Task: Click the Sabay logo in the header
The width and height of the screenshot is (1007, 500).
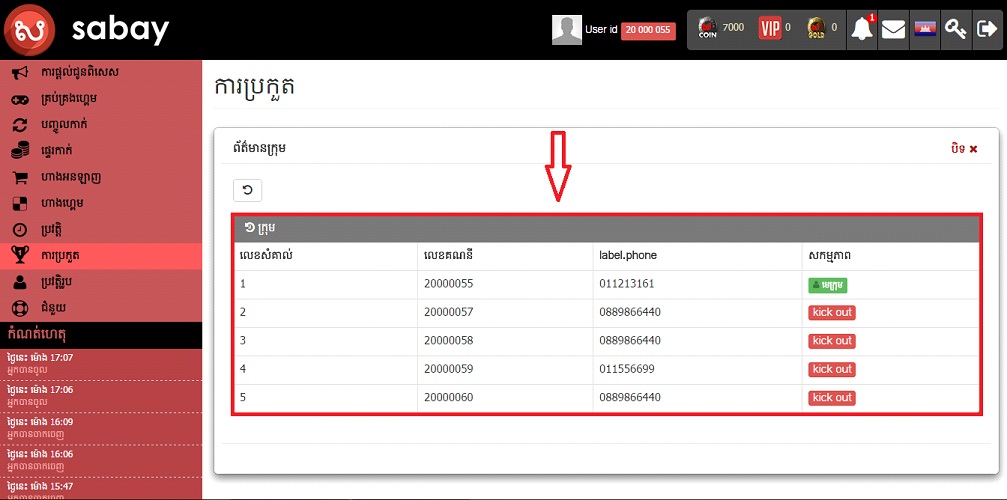Action: [30, 31]
